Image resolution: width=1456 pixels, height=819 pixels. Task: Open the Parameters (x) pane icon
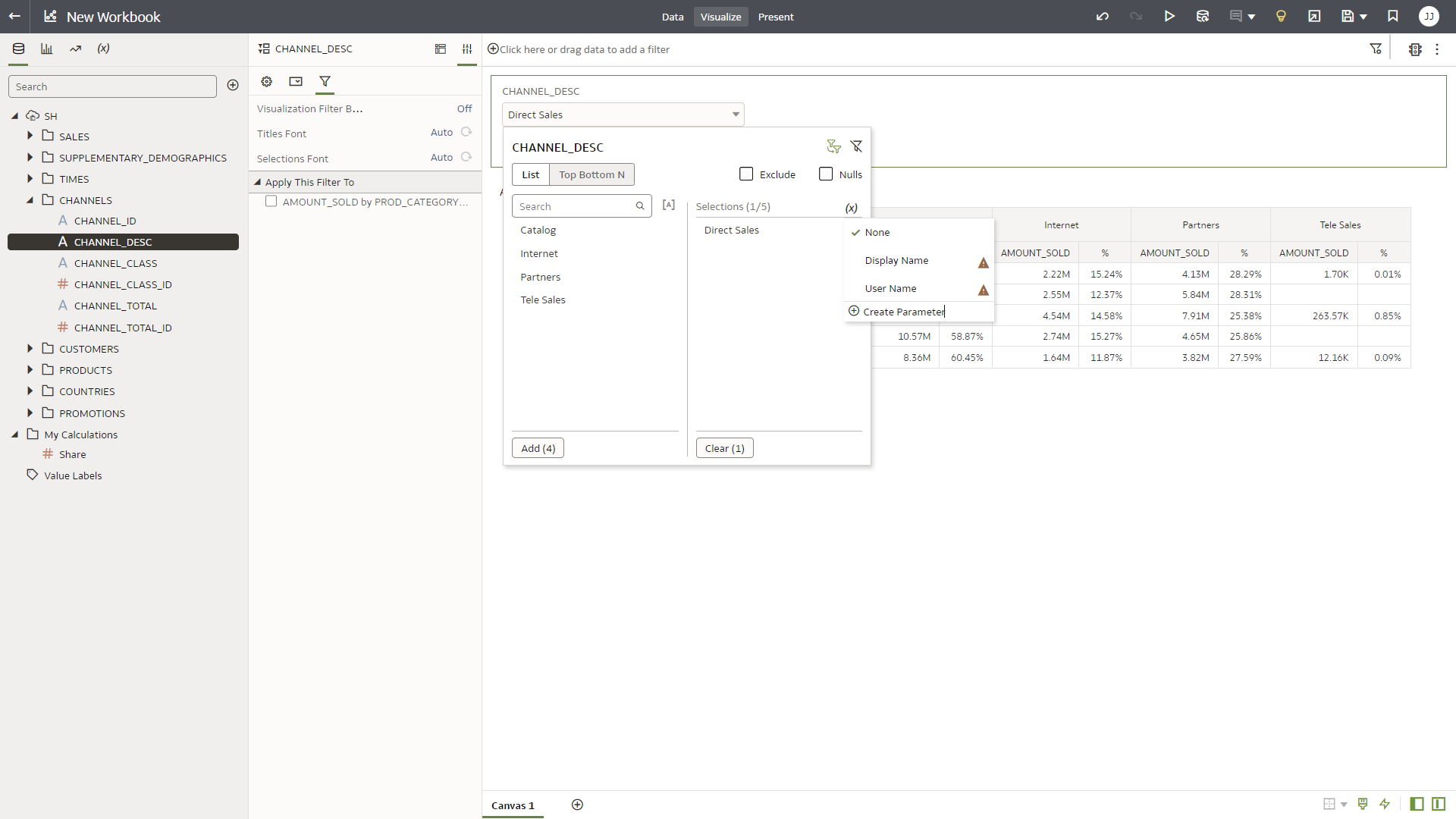103,49
